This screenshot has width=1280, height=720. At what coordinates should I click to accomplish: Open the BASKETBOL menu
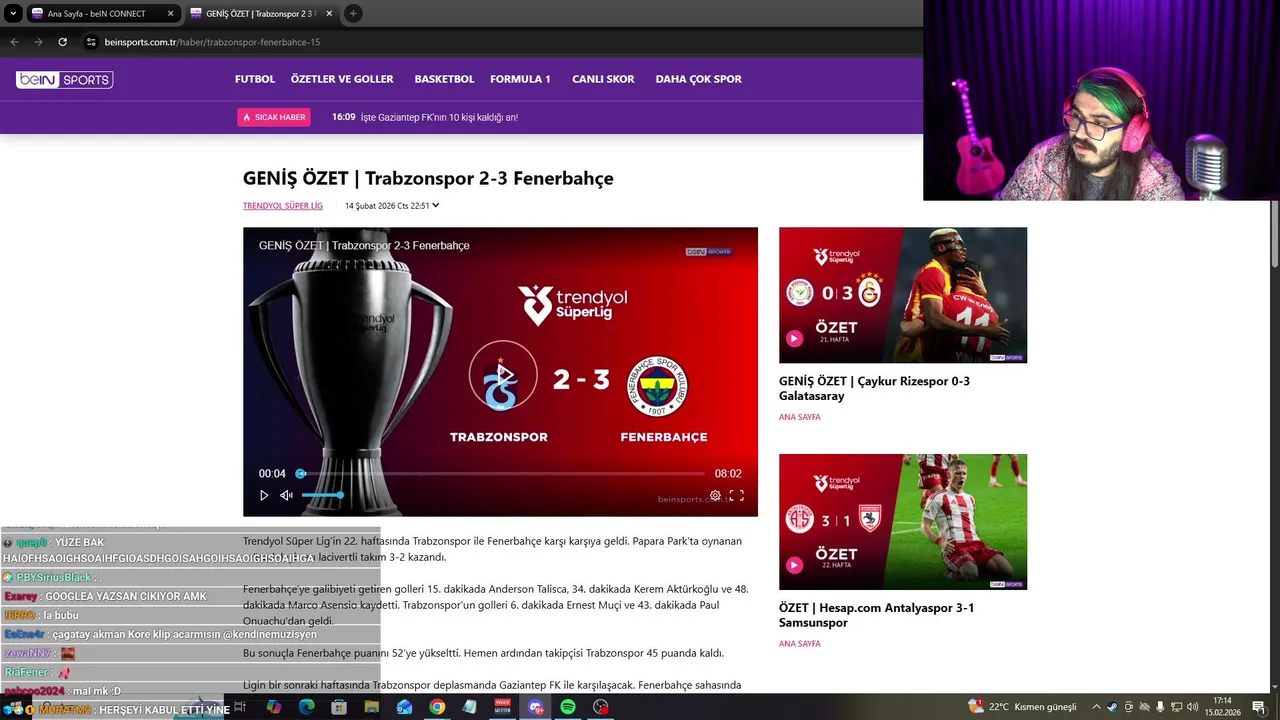444,79
